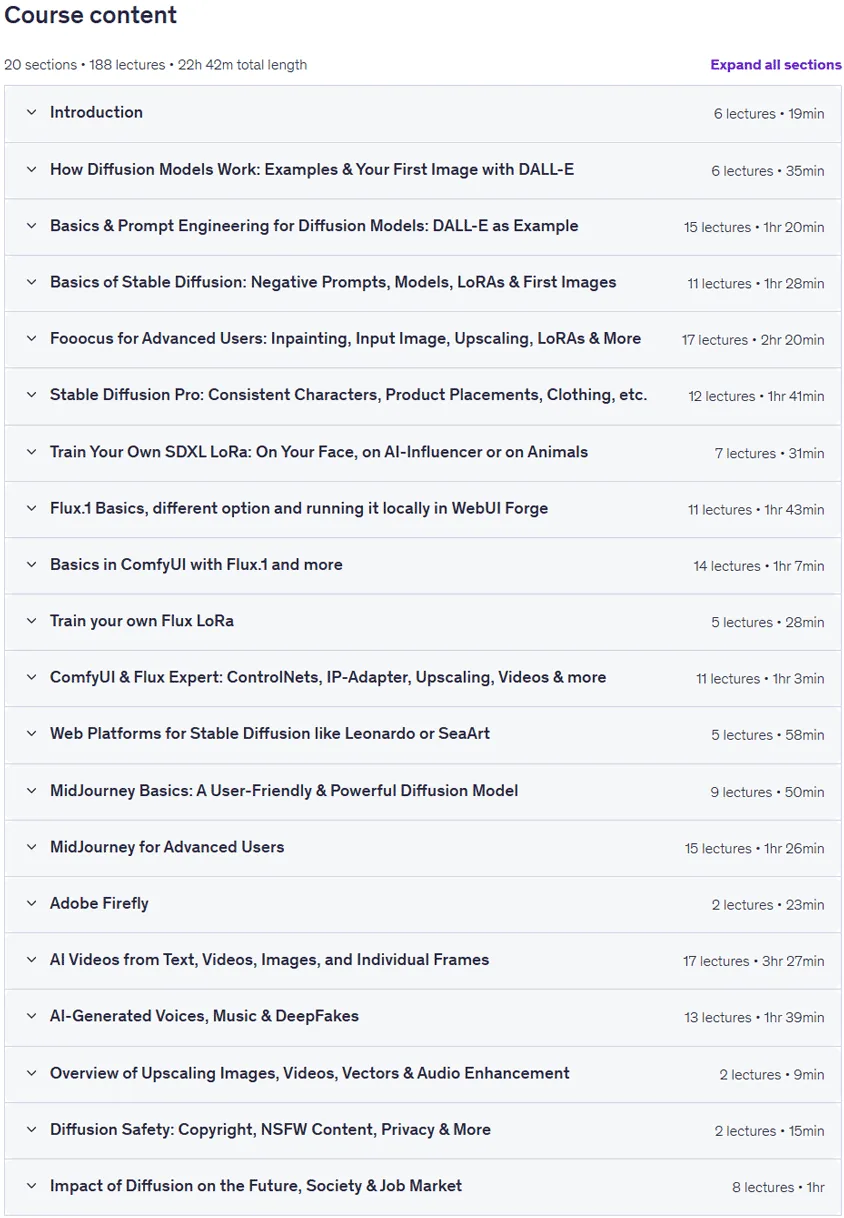Expand the Adobe Firefly section chevron

pos(31,904)
